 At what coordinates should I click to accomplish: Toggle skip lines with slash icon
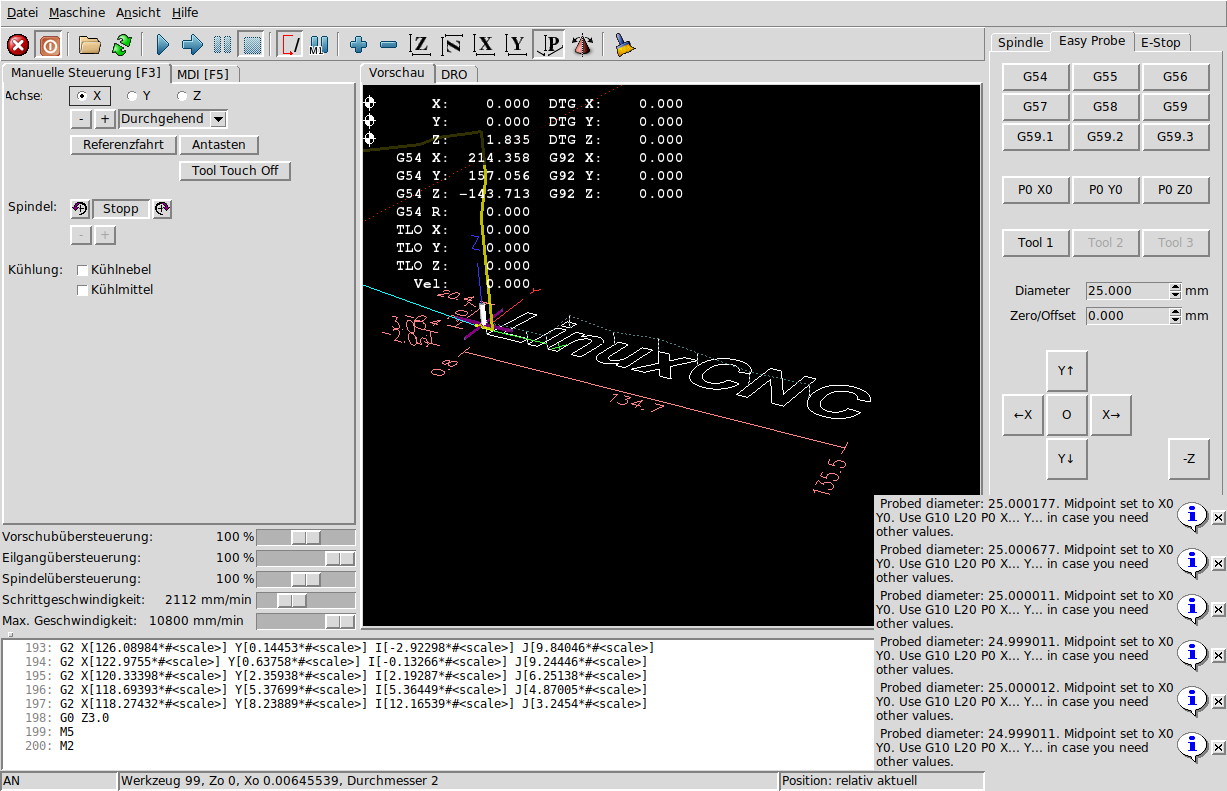tap(291, 45)
